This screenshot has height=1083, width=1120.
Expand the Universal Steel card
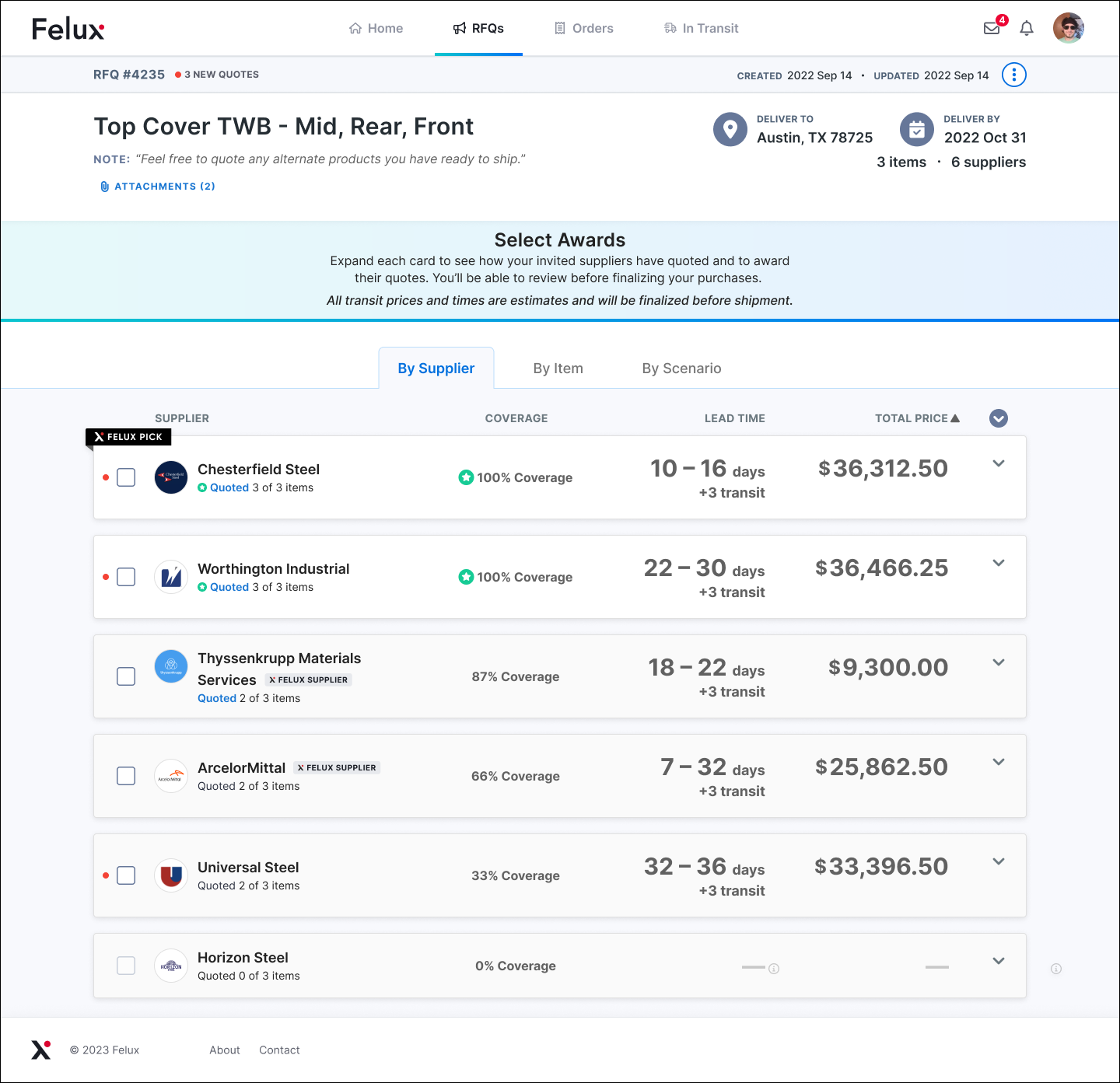999,861
